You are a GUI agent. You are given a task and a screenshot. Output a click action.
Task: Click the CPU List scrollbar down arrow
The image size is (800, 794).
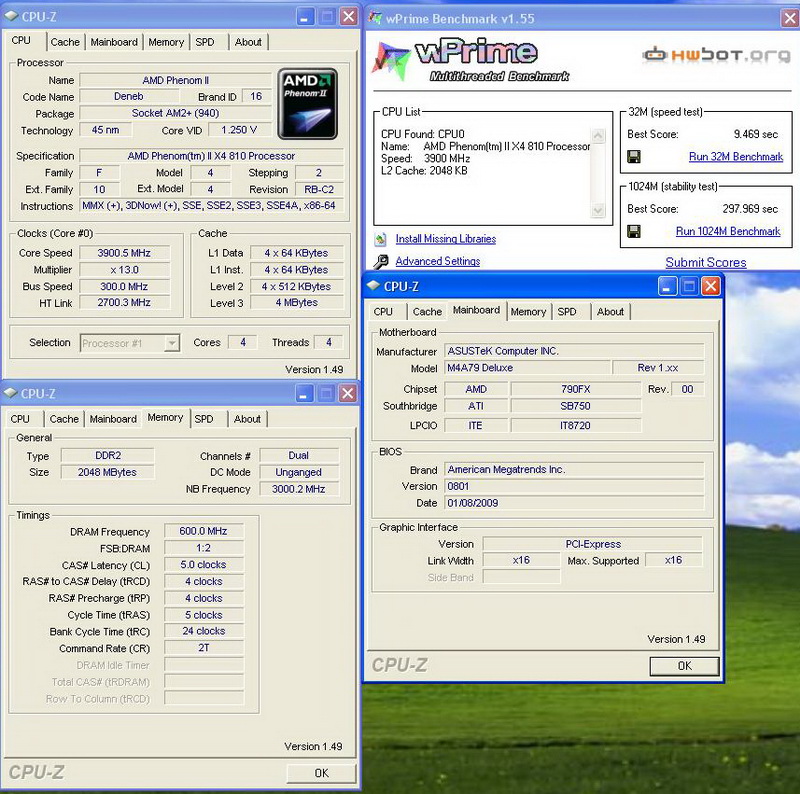(x=598, y=210)
